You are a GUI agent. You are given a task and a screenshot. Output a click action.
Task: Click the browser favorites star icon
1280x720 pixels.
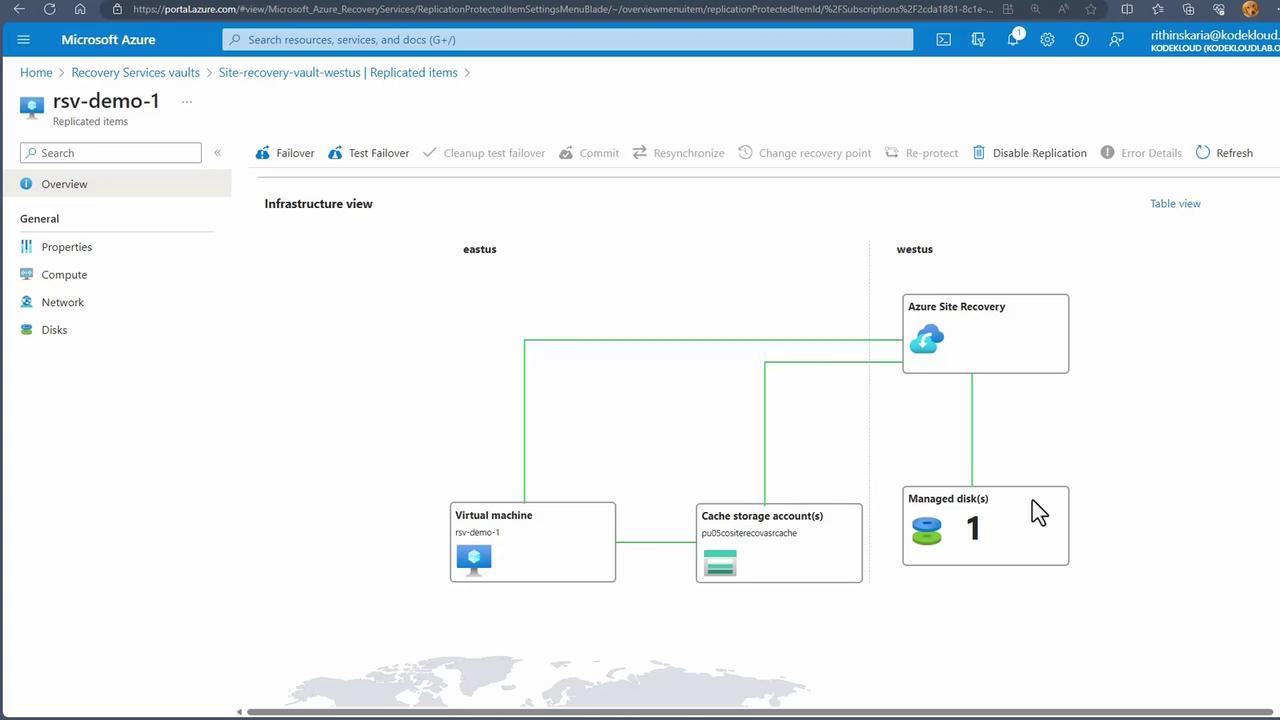[x=1091, y=10]
